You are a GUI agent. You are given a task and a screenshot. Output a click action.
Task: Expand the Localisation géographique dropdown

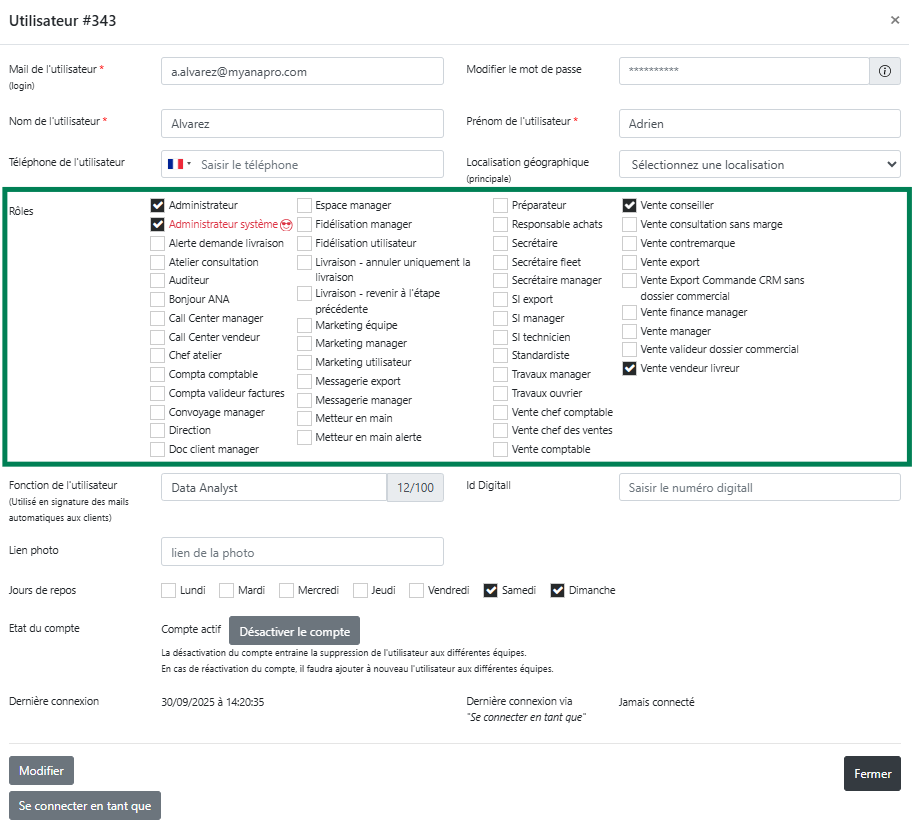(759, 164)
